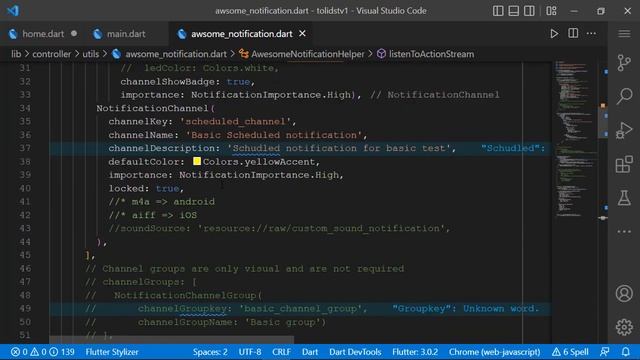This screenshot has width=640, height=360.
Task: Click line number 37 in gutter
Action: [25, 148]
